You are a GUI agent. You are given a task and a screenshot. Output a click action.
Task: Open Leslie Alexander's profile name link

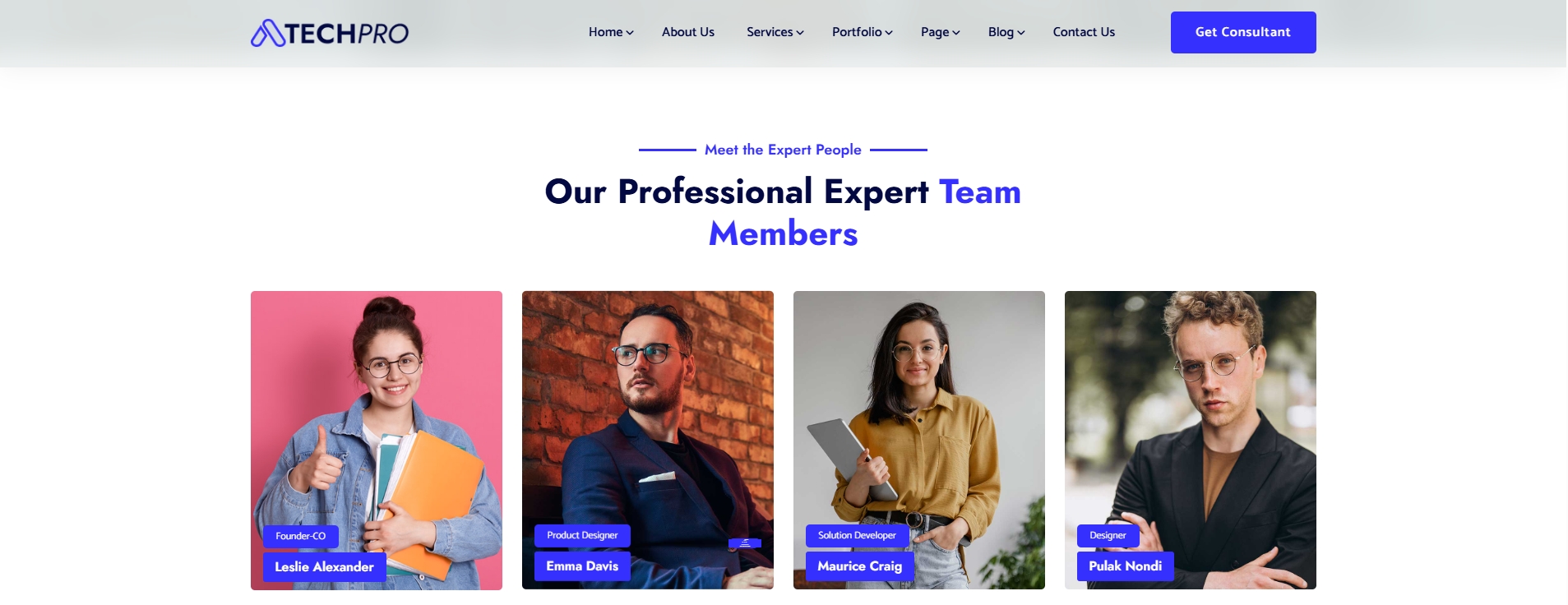(324, 566)
